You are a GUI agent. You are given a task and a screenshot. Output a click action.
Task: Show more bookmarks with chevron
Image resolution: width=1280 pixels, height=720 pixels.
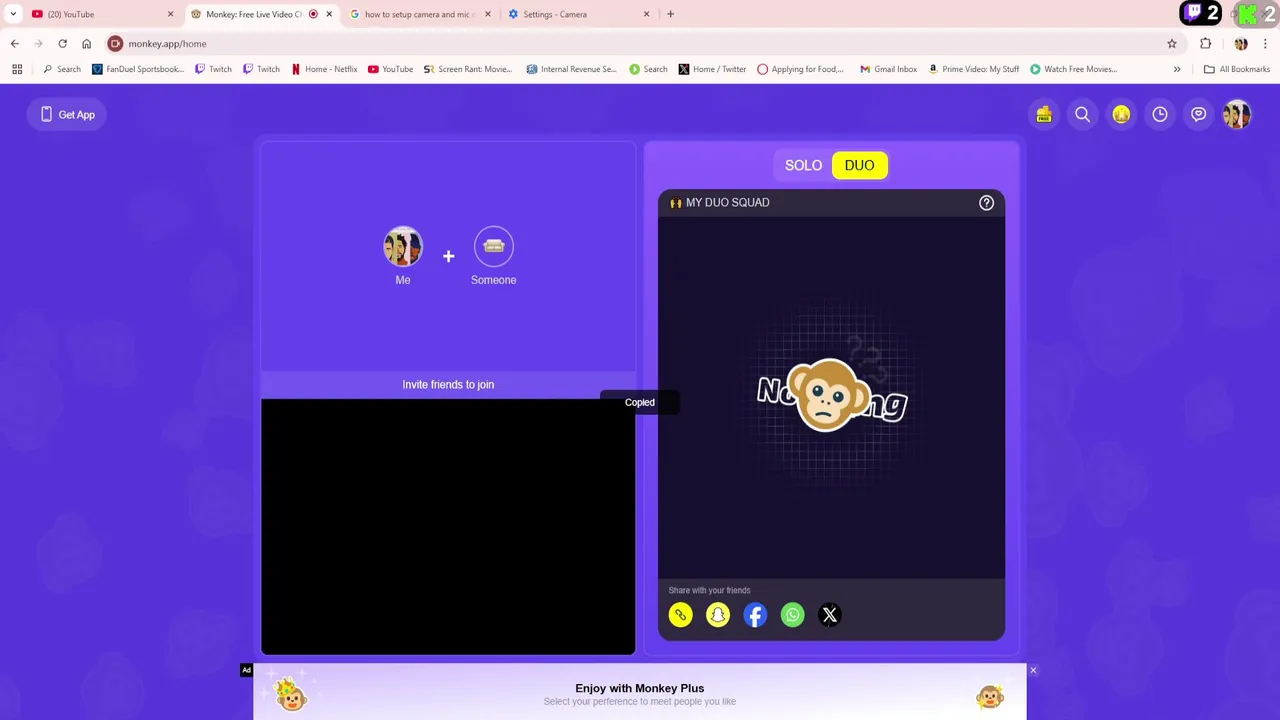point(1177,69)
